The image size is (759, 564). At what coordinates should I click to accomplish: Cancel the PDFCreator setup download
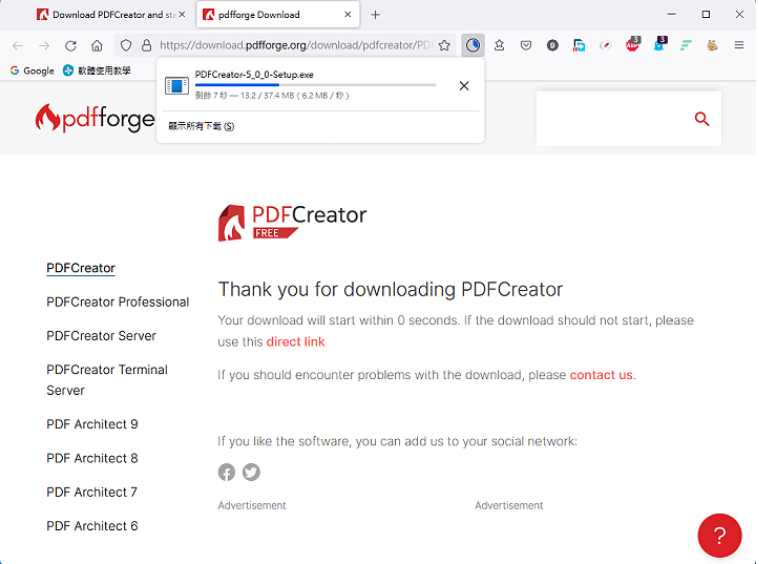point(464,86)
